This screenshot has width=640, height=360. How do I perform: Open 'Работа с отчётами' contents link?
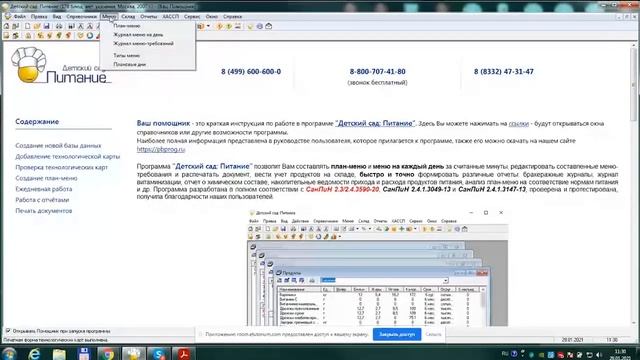(42, 200)
